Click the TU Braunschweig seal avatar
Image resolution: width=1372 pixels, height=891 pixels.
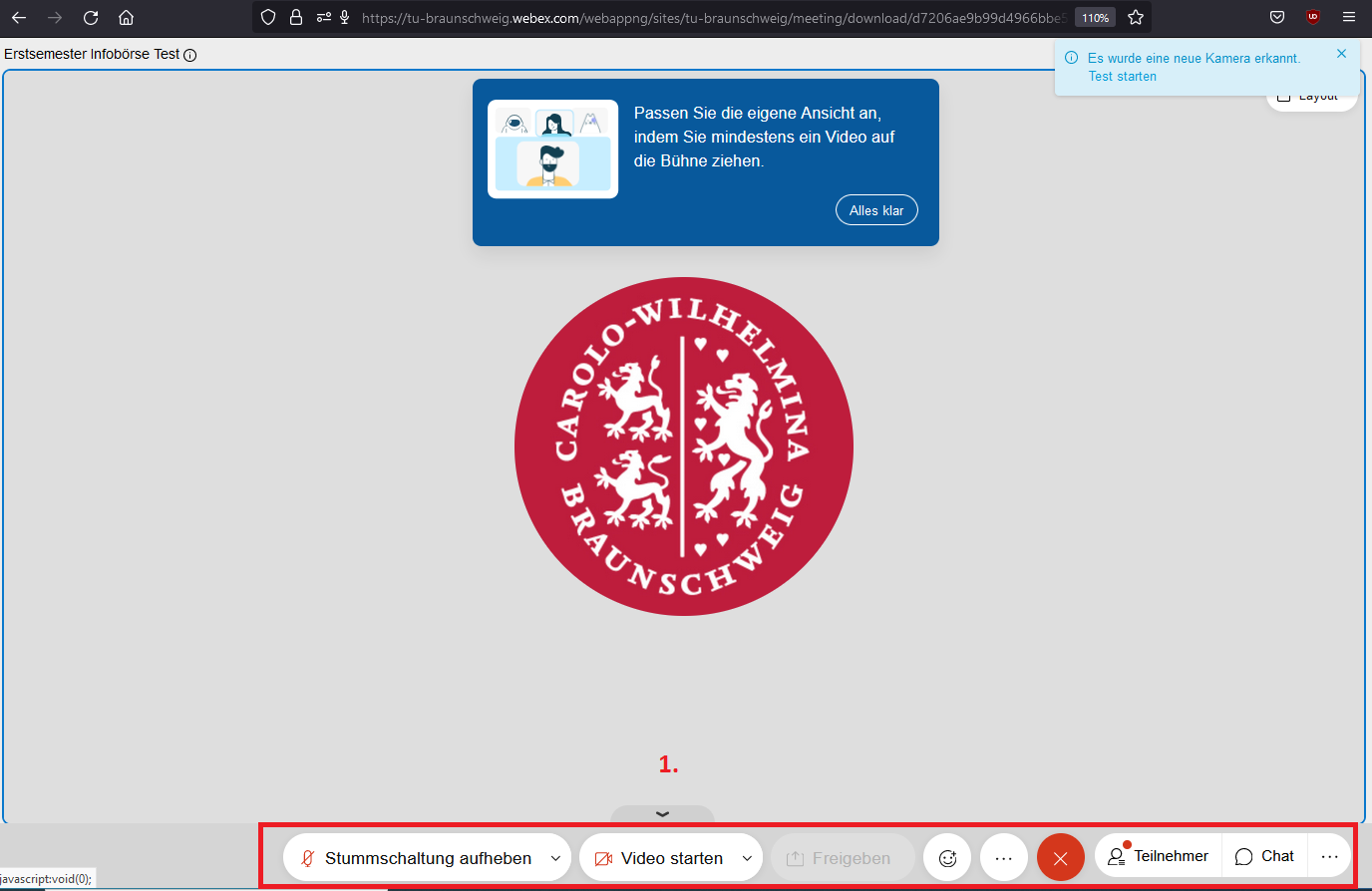[684, 446]
